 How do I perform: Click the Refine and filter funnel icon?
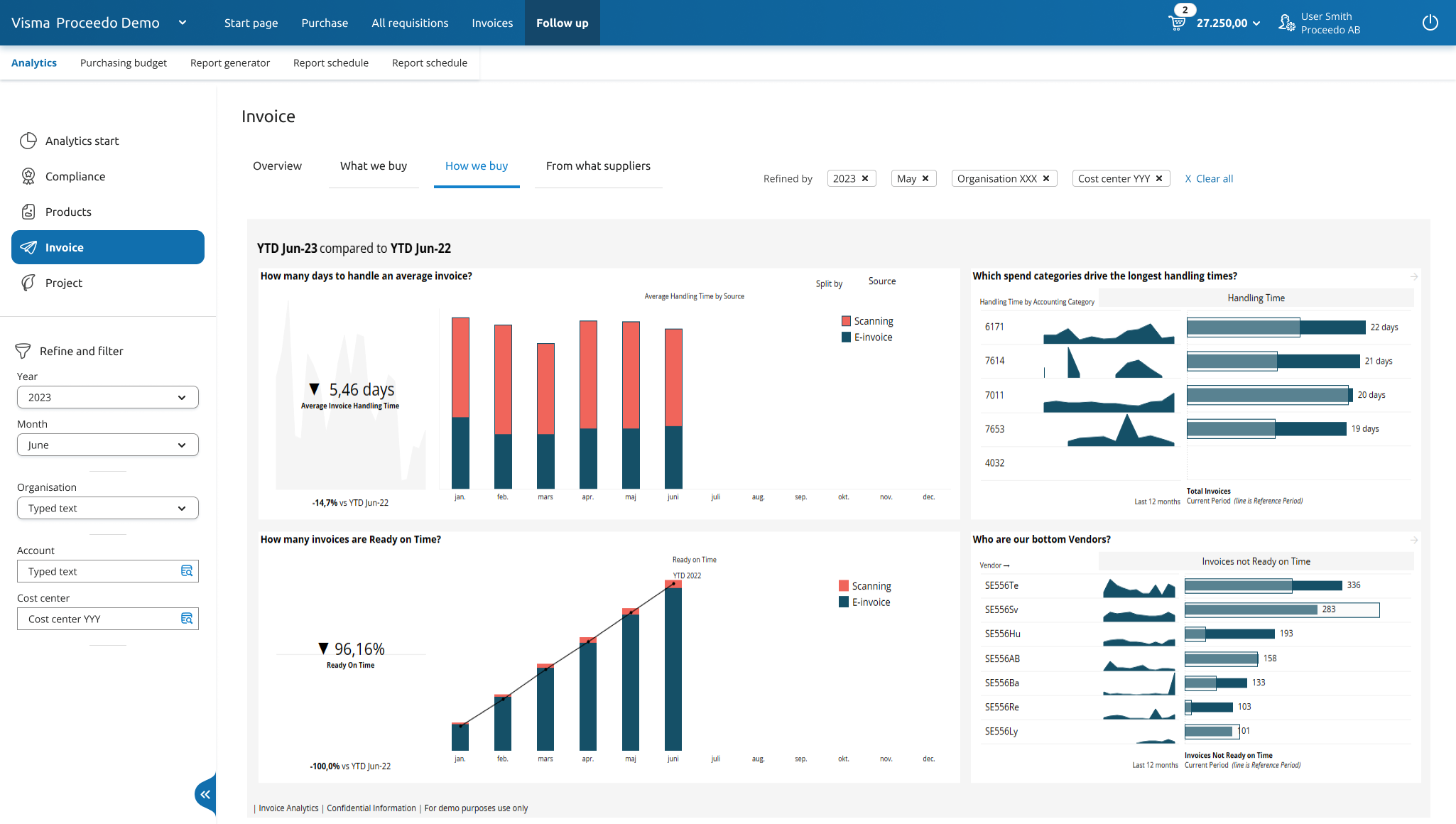(23, 351)
